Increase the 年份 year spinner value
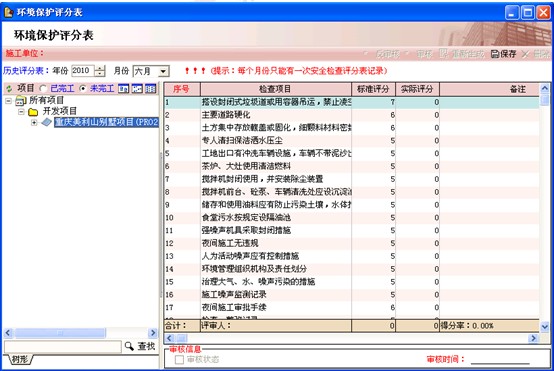The width and height of the screenshot is (554, 371). pos(100,68)
